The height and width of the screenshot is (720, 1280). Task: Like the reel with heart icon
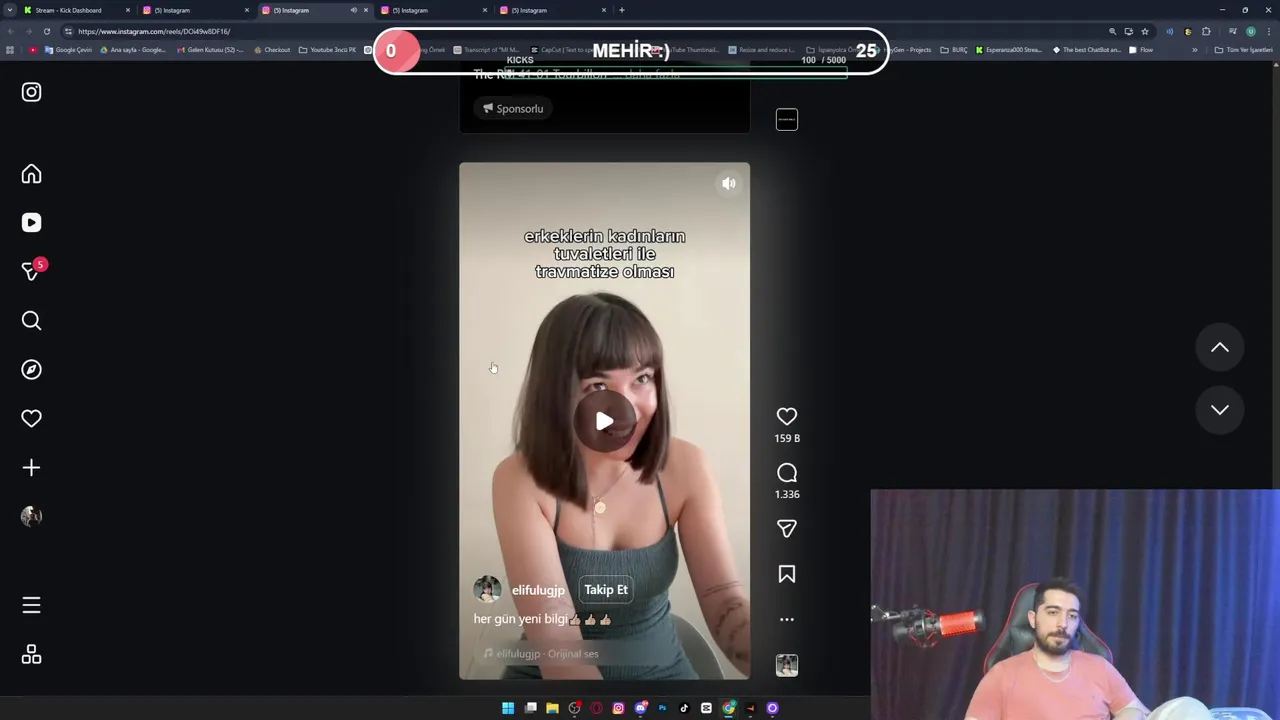click(787, 416)
